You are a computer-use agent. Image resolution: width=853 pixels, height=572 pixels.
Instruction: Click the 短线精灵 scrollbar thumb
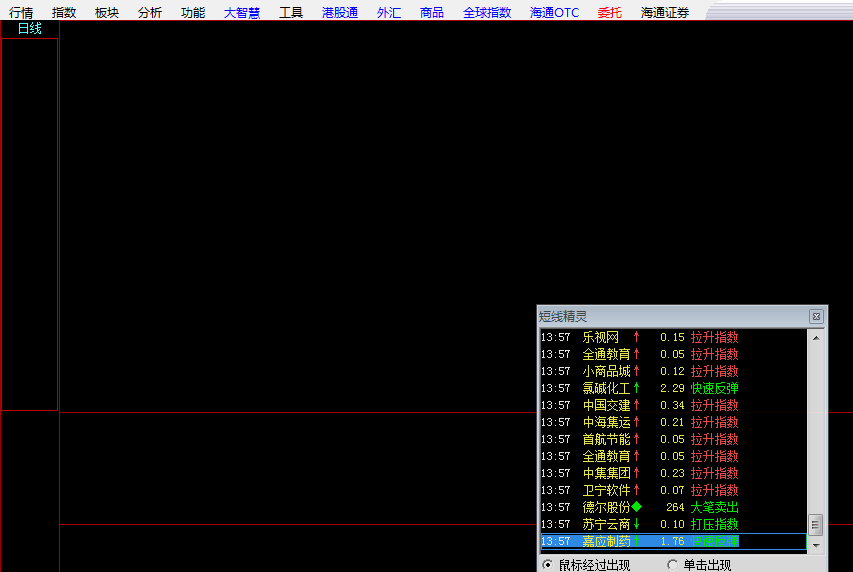pyautogui.click(x=816, y=526)
